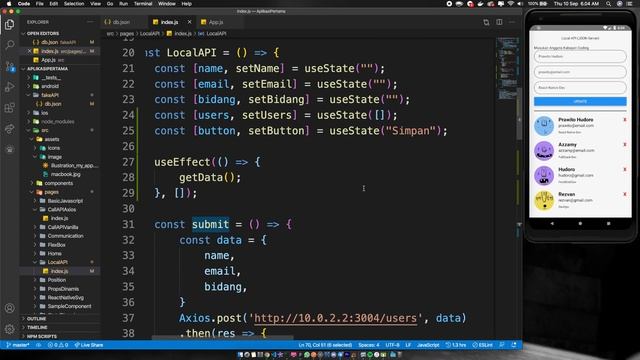640x360 pixels.
Task: Click the email input field in emulator
Action: [580, 72]
